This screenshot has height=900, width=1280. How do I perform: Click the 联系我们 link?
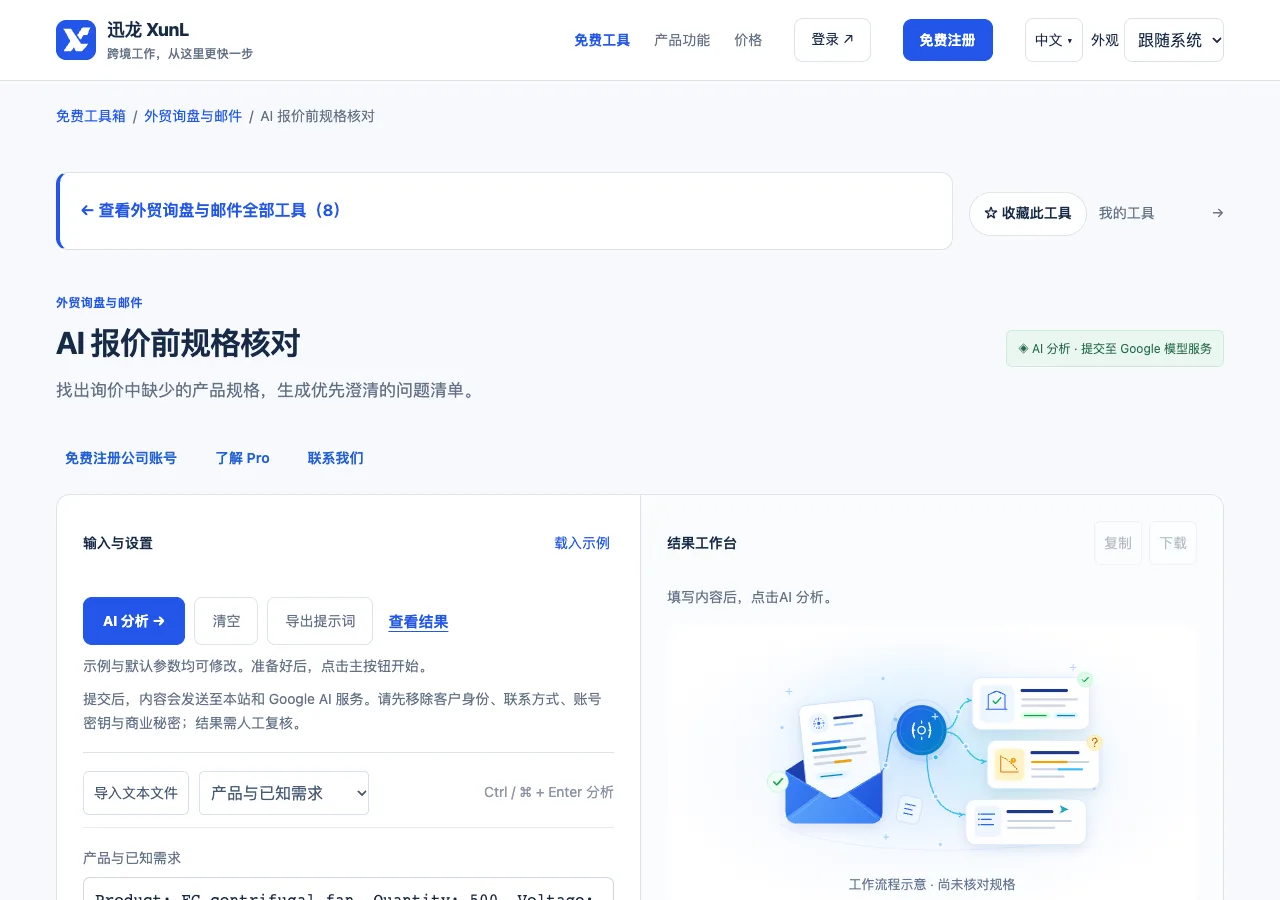(336, 458)
